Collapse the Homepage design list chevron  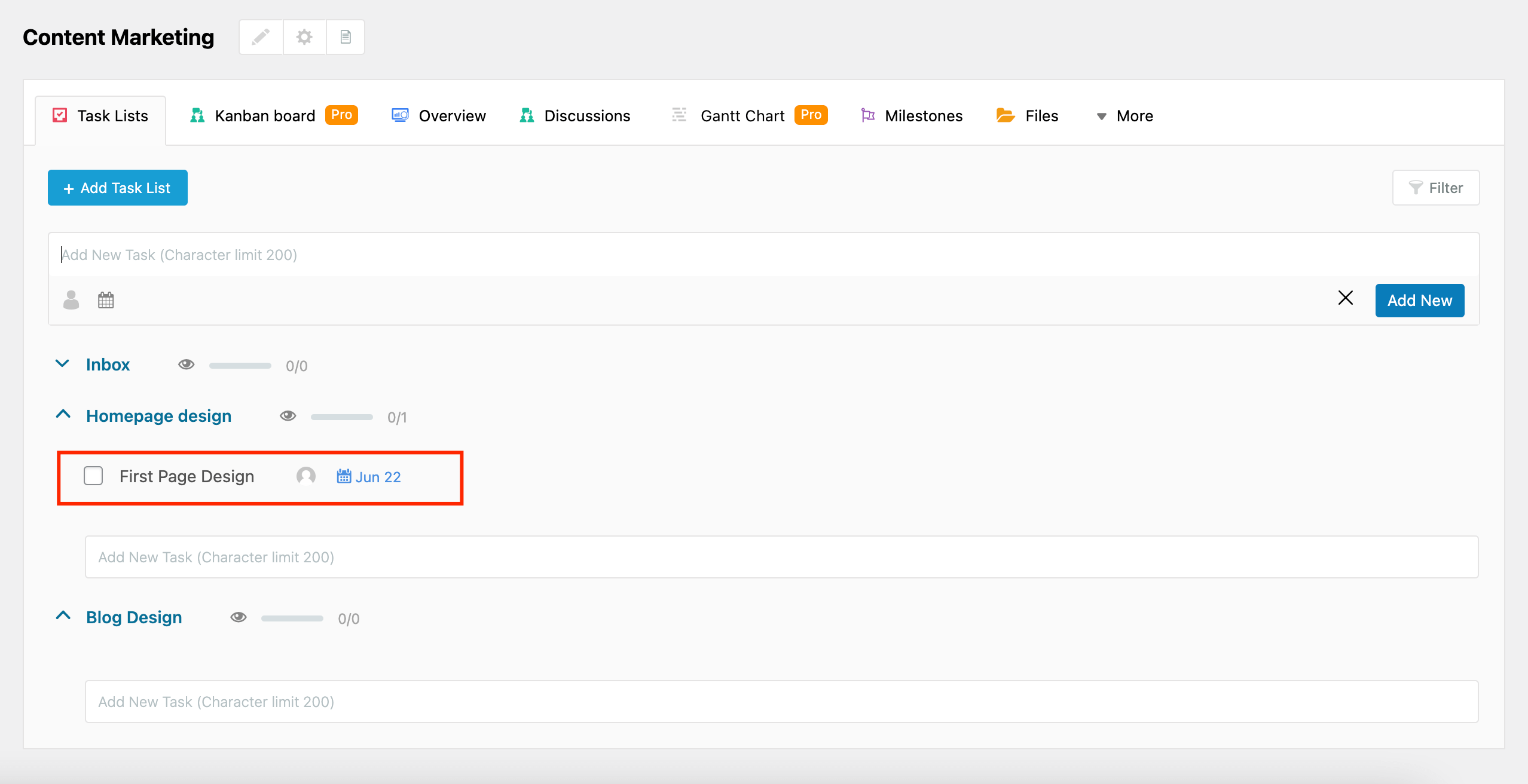(63, 415)
